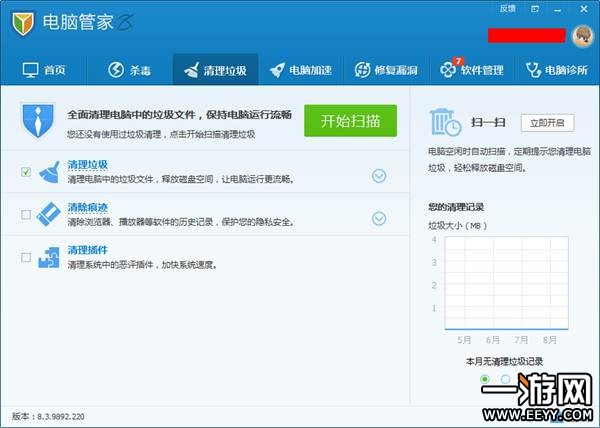Click the puzzle icon beside 清理插件
The image size is (600, 428).
tap(49, 257)
